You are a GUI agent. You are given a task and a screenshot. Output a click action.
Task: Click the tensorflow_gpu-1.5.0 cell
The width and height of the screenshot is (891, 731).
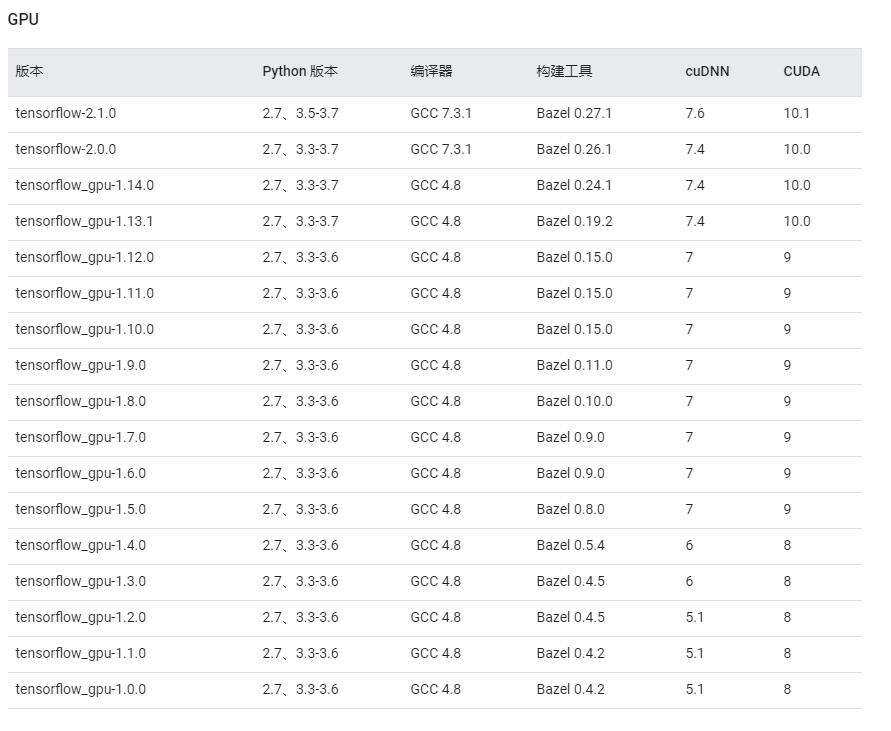point(81,509)
